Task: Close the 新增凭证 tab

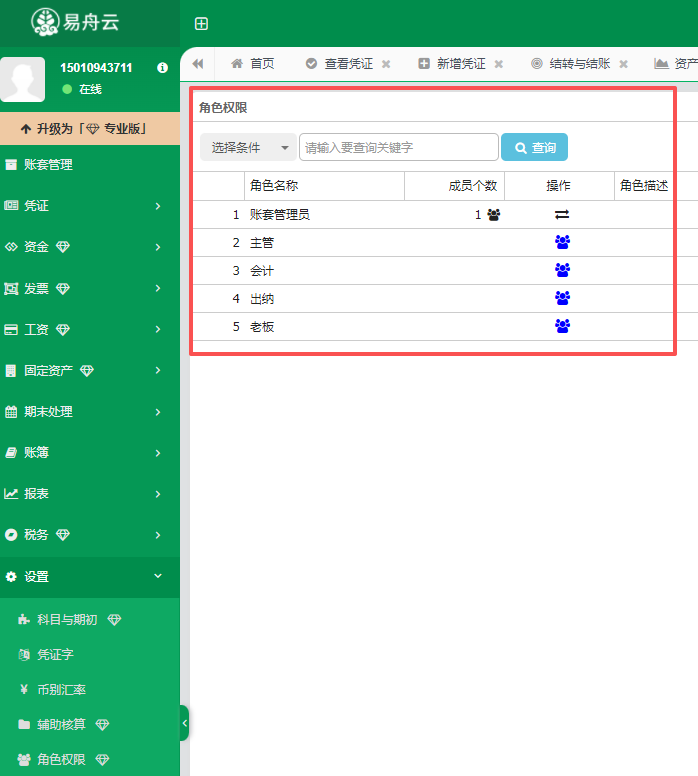Action: 498,64
